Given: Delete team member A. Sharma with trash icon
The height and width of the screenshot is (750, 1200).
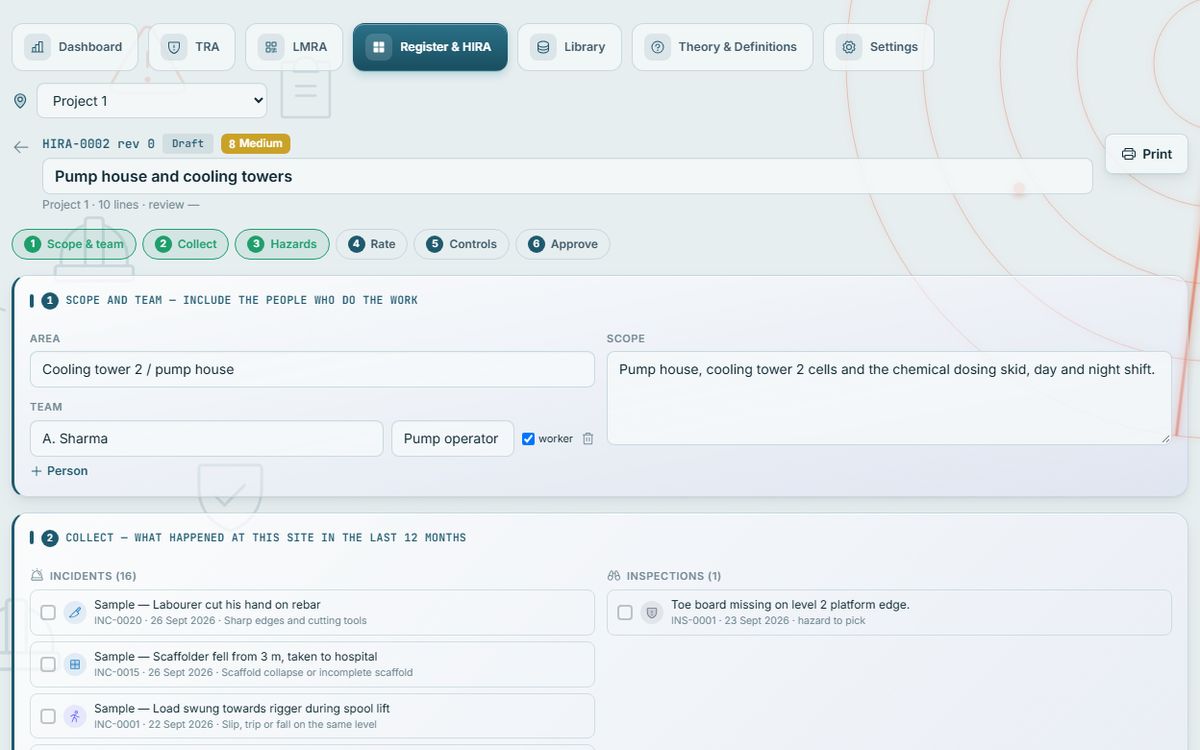Looking at the screenshot, I should (588, 439).
